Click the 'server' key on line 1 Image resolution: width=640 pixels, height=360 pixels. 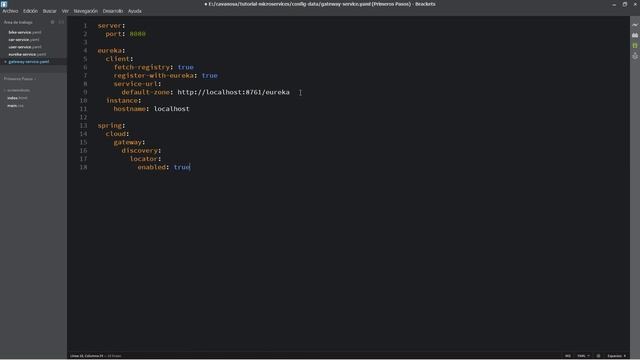point(110,26)
